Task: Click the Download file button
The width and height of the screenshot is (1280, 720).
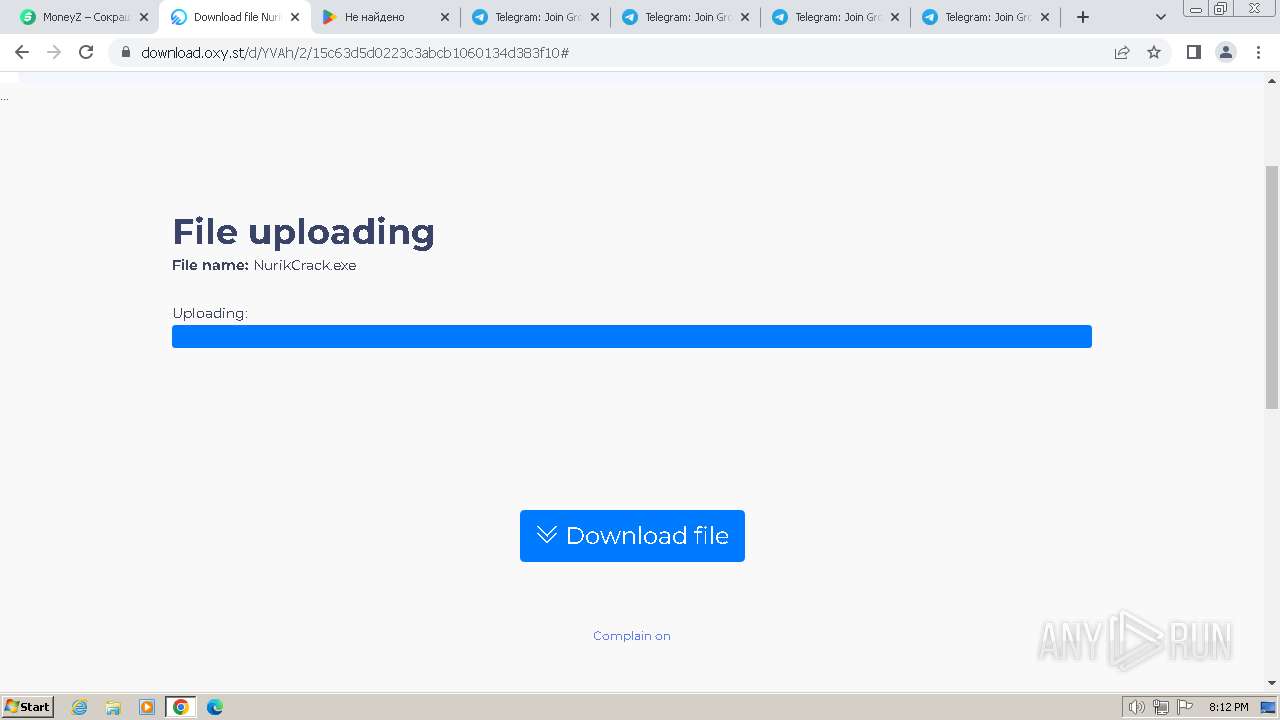Action: pyautogui.click(x=632, y=536)
